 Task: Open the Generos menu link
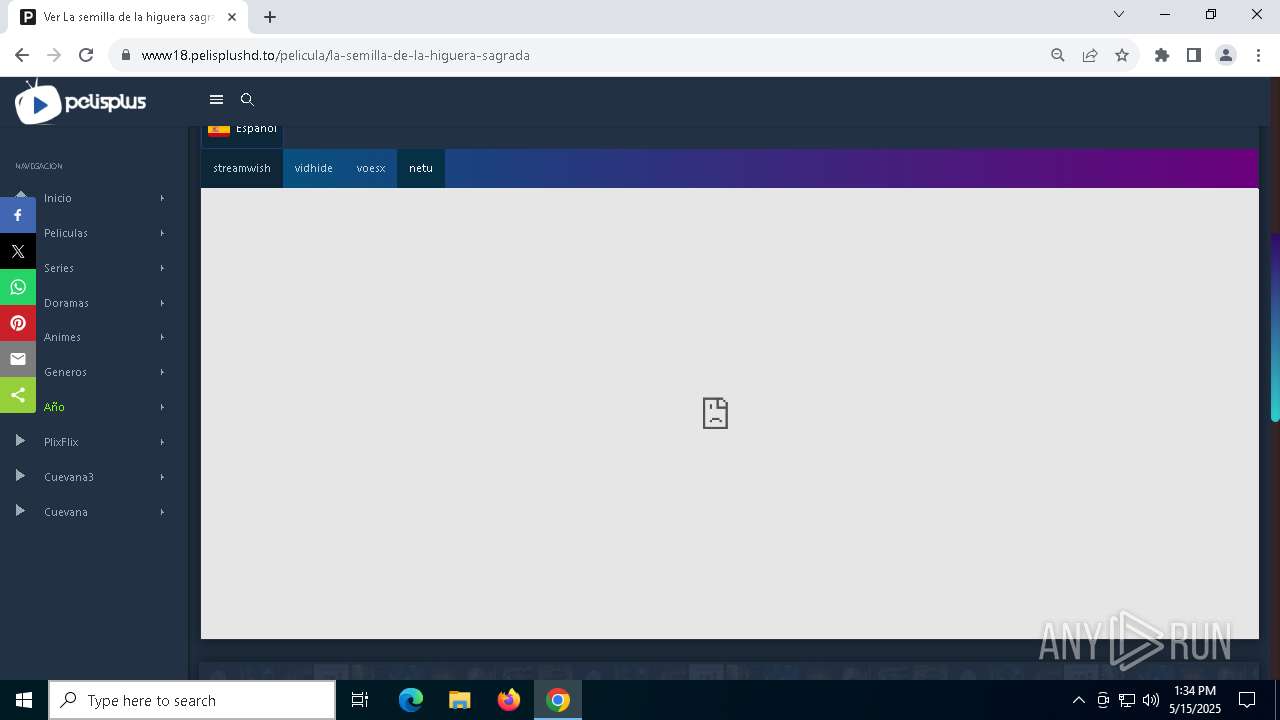point(65,372)
